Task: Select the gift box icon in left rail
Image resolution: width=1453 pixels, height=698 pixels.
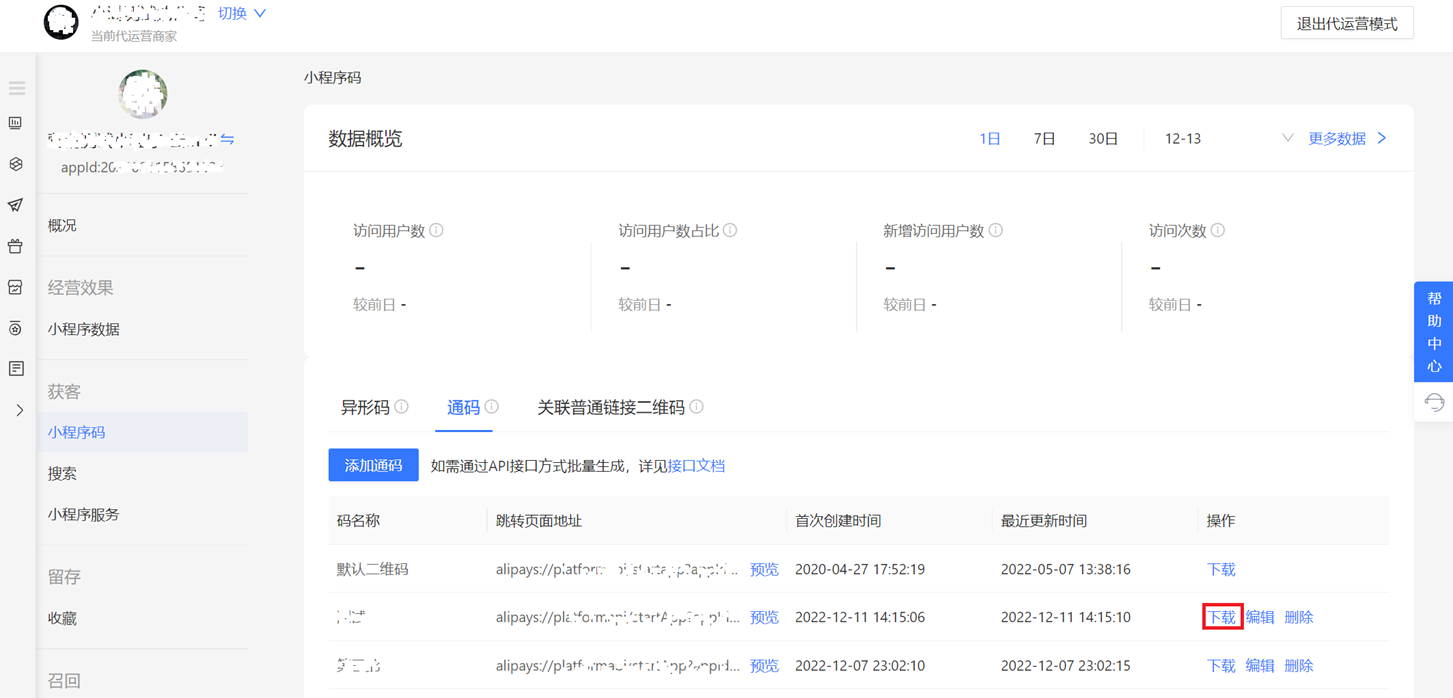Action: [16, 246]
